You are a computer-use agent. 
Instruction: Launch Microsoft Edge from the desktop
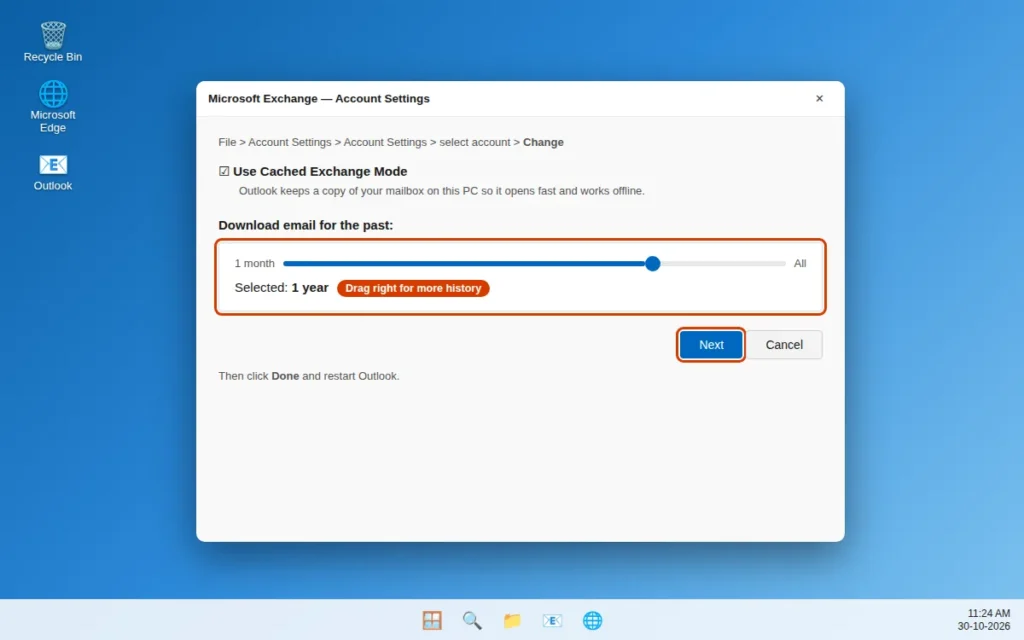click(x=53, y=106)
